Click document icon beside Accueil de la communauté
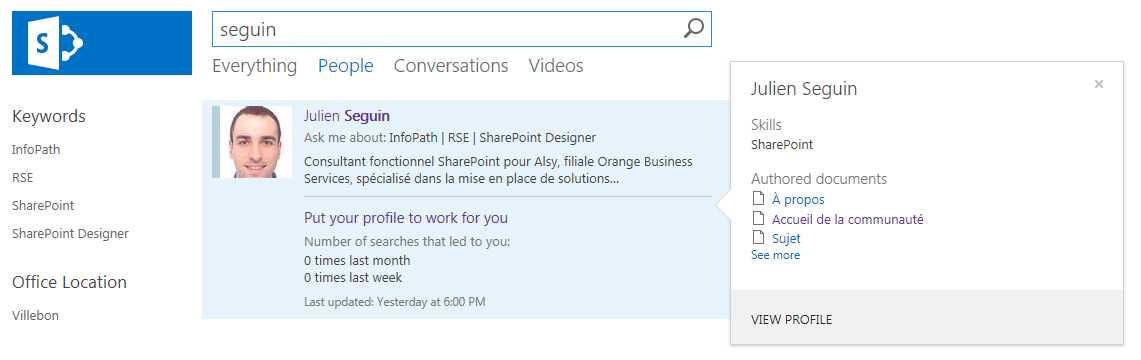 758,217
